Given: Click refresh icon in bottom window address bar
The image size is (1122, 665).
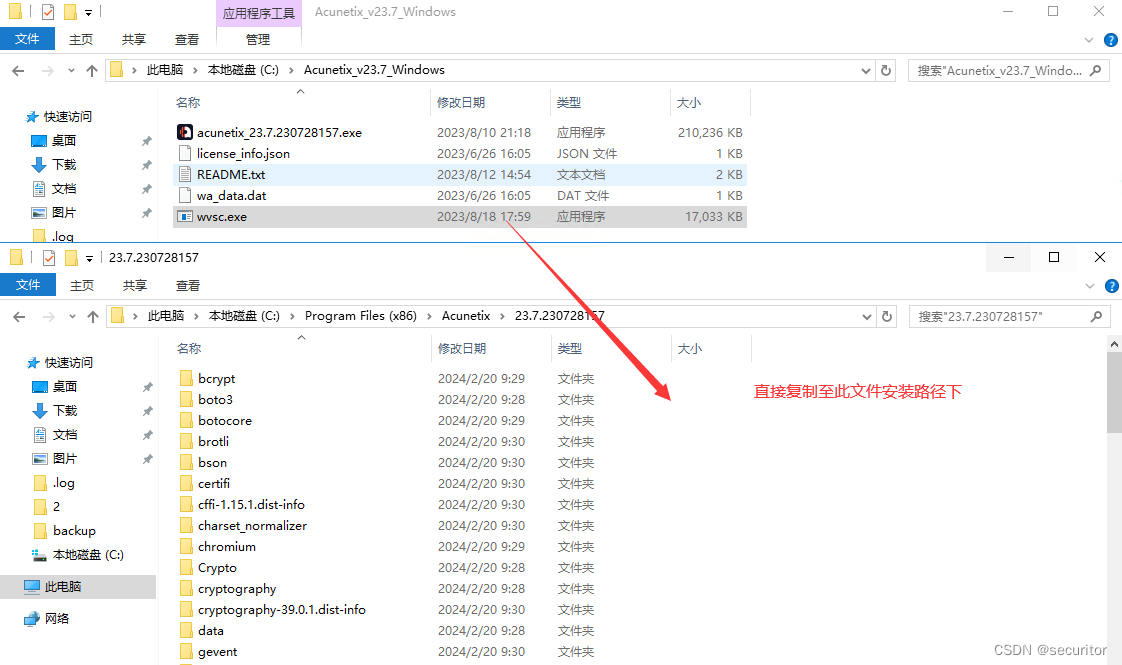Looking at the screenshot, I should coord(887,316).
